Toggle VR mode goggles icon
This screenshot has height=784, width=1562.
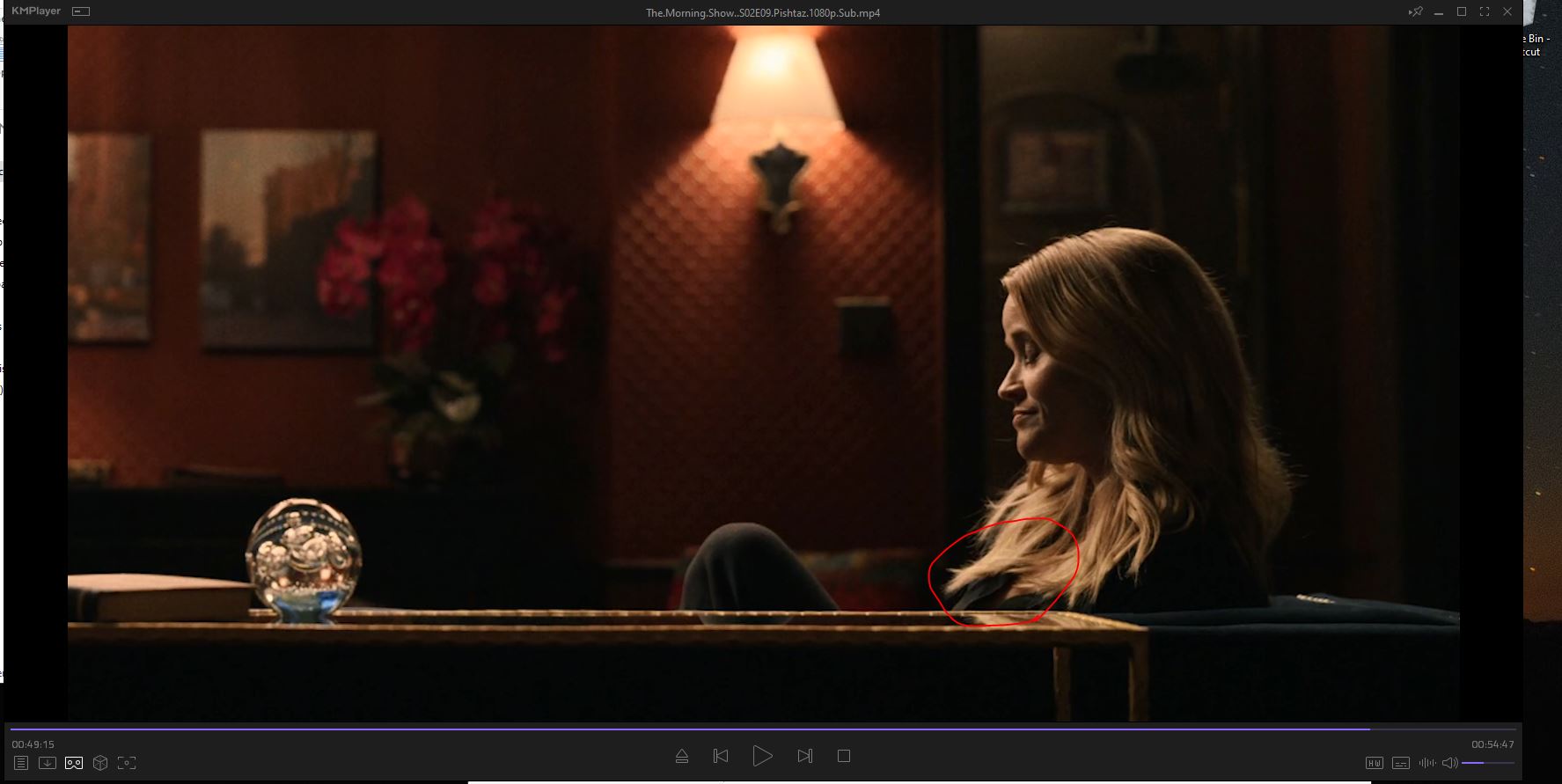[74, 763]
